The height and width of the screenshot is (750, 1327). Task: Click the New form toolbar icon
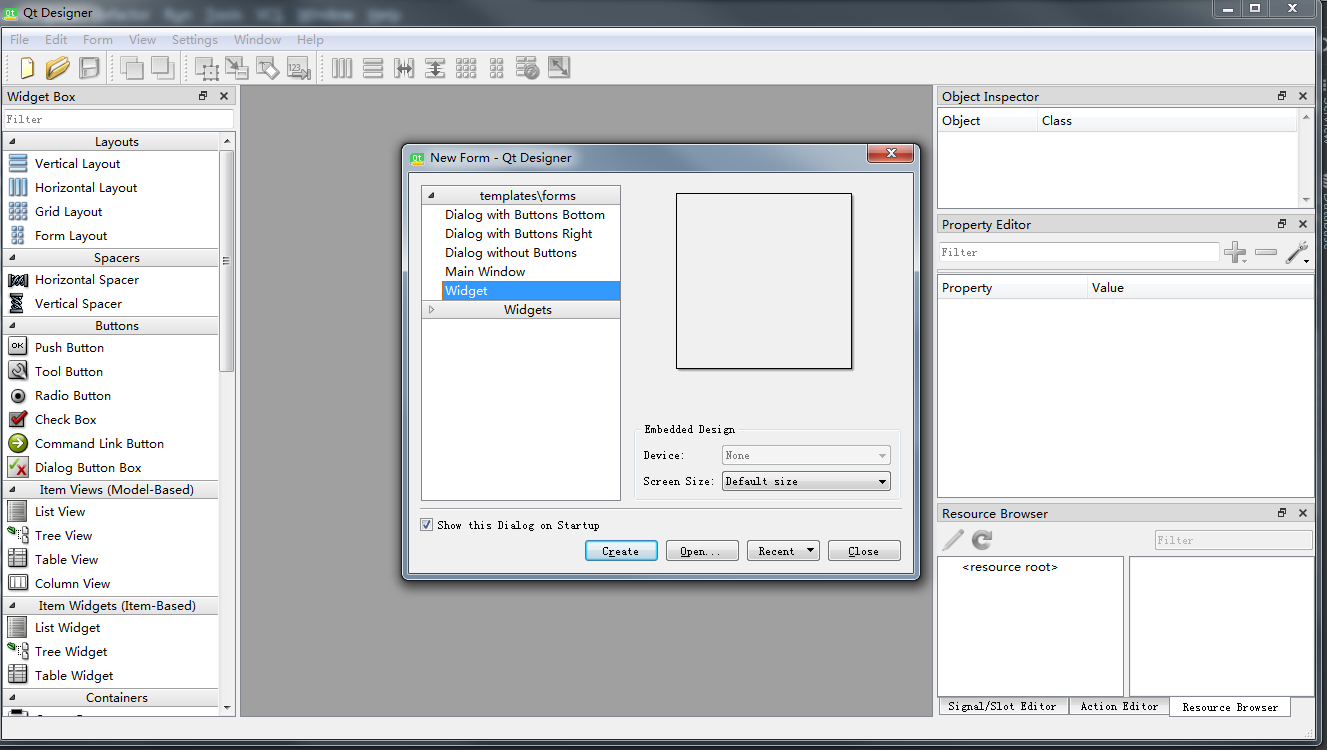click(x=27, y=68)
